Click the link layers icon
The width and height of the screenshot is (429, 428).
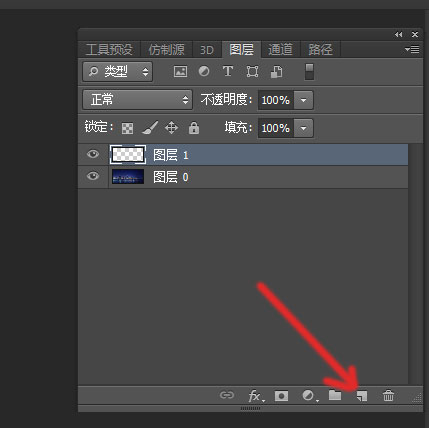(227, 395)
